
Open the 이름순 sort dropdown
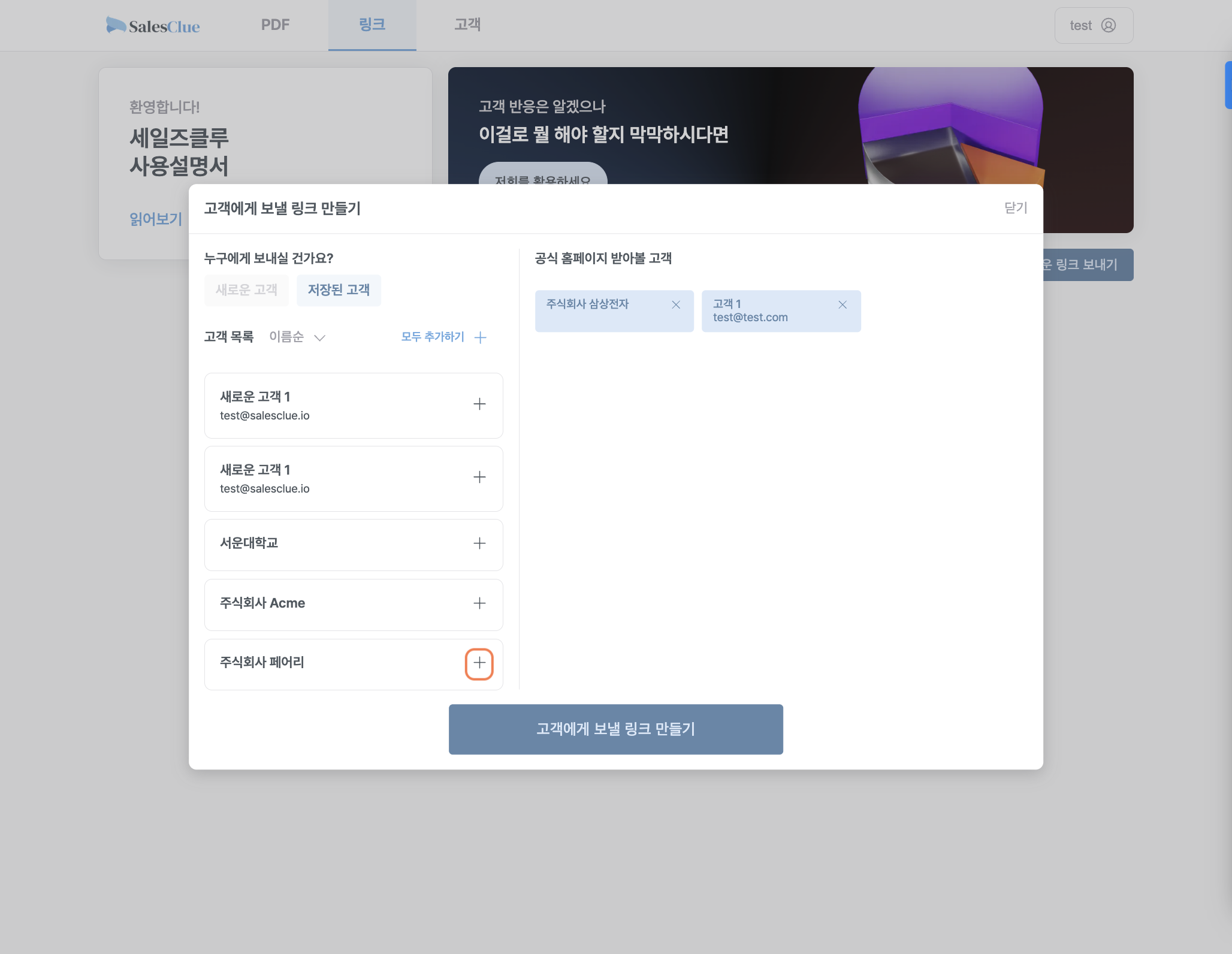click(x=297, y=337)
